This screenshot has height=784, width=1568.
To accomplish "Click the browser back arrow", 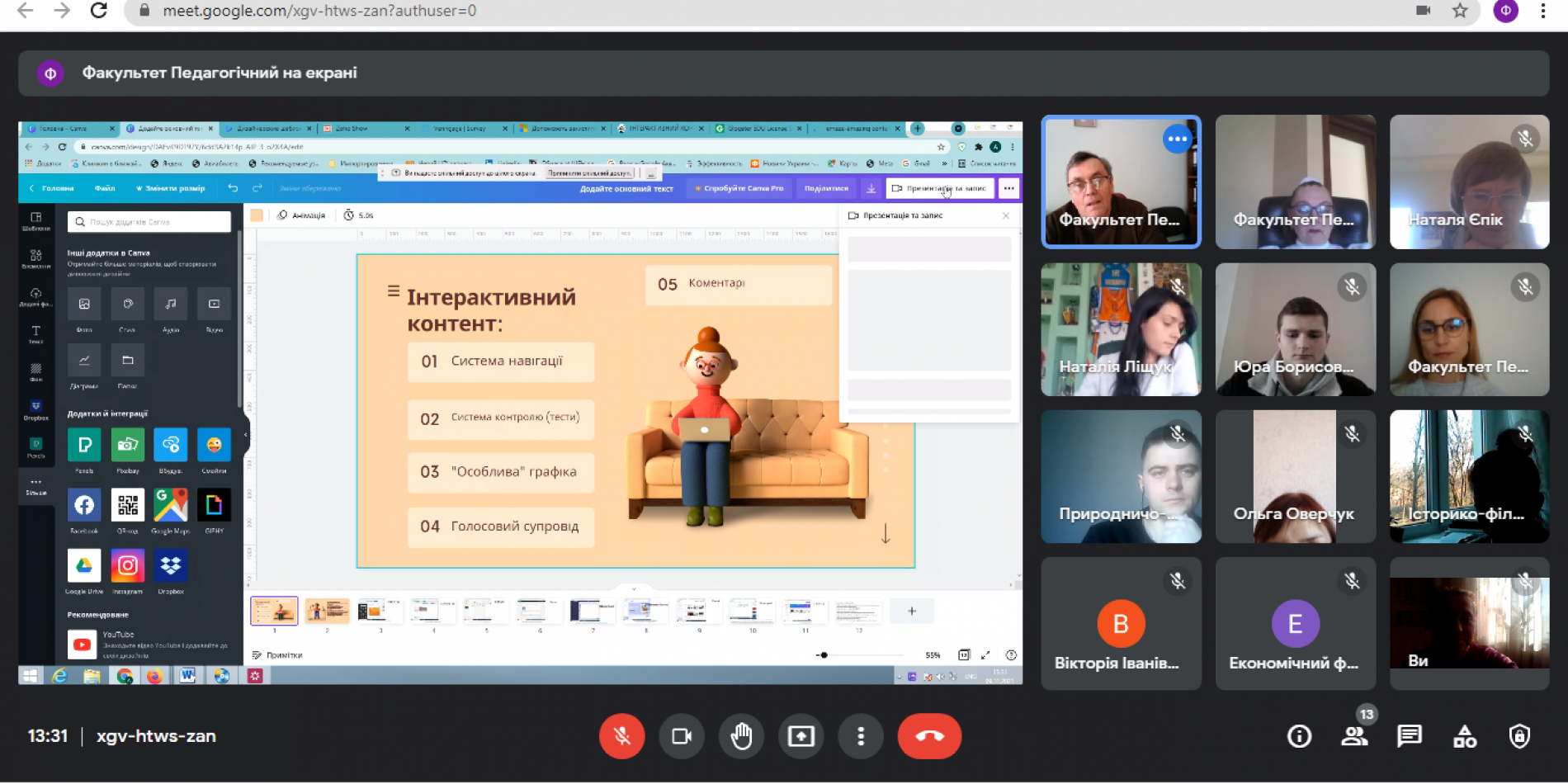I will pyautogui.click(x=26, y=11).
